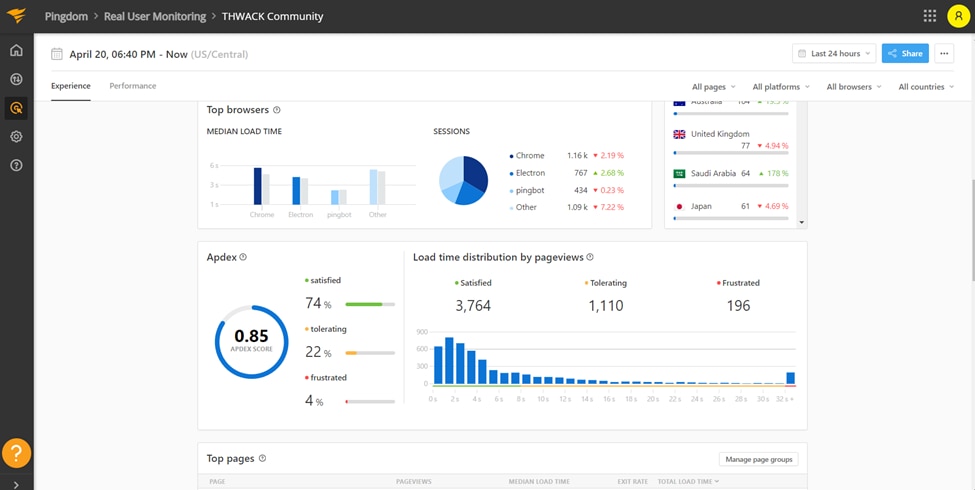Click the THWACK Community breadcrumb
Viewport: 975px width, 490px height.
pyautogui.click(x=272, y=16)
